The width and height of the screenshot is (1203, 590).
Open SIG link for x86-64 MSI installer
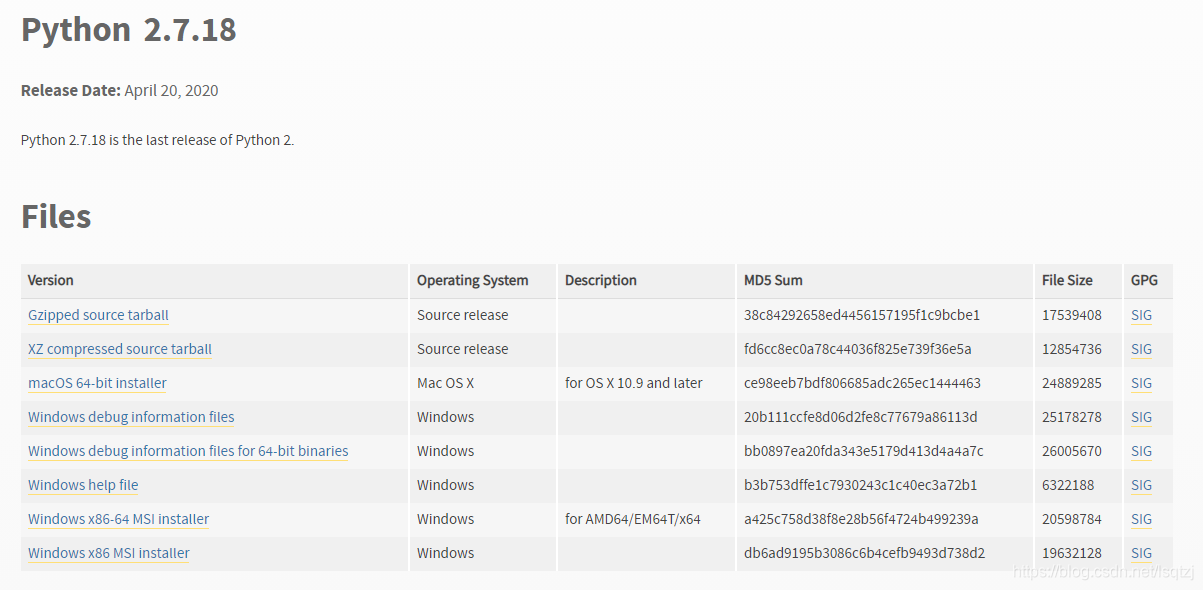[x=1141, y=519]
